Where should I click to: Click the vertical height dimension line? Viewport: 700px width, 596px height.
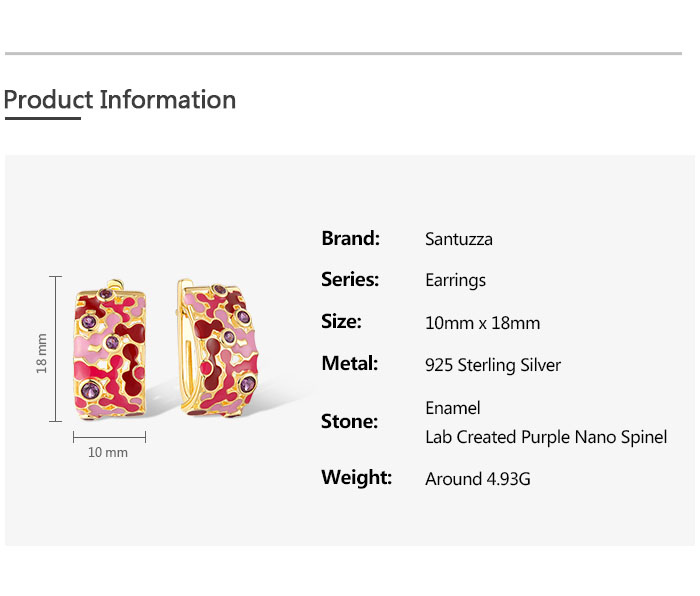point(55,349)
